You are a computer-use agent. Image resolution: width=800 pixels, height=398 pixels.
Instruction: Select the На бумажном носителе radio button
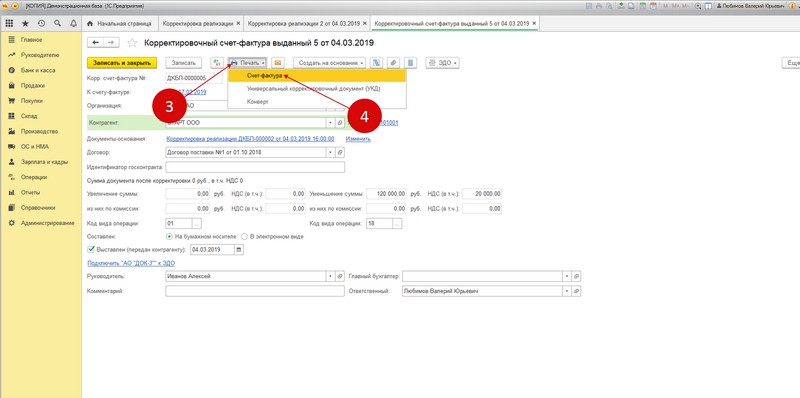pos(169,237)
